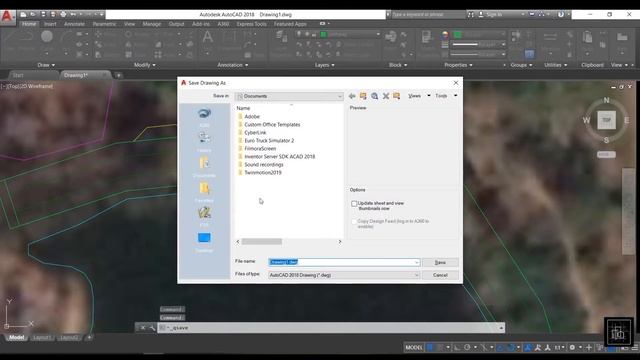Image resolution: width=640 pixels, height=360 pixels.
Task: Open the FTP location in places sidebar
Action: [204, 216]
